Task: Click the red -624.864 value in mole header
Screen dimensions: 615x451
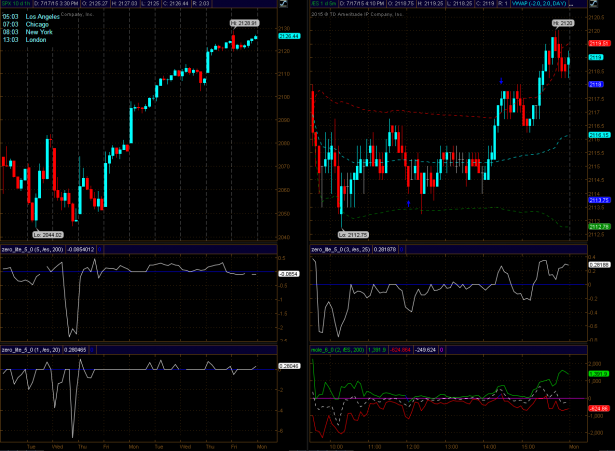Action: pos(400,350)
